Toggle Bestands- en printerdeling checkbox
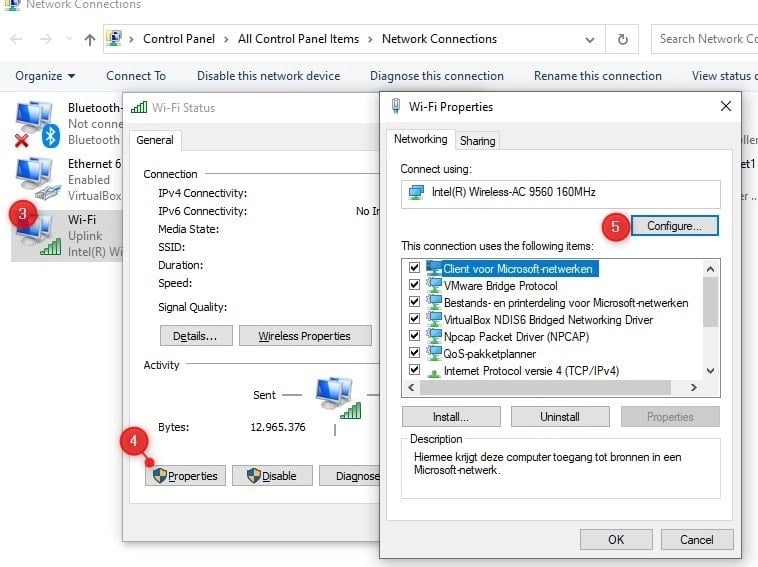The width and height of the screenshot is (758, 567). pyautogui.click(x=414, y=301)
